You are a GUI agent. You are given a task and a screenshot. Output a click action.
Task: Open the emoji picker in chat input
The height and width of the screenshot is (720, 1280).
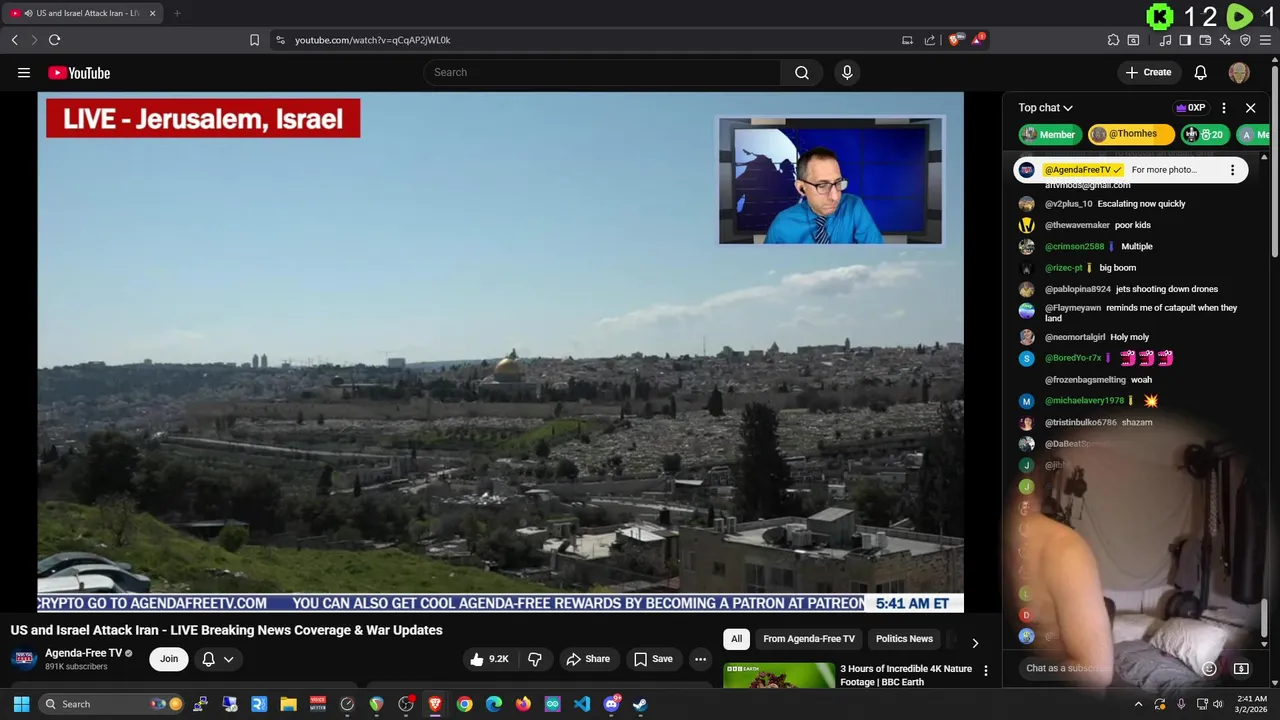pos(1209,668)
